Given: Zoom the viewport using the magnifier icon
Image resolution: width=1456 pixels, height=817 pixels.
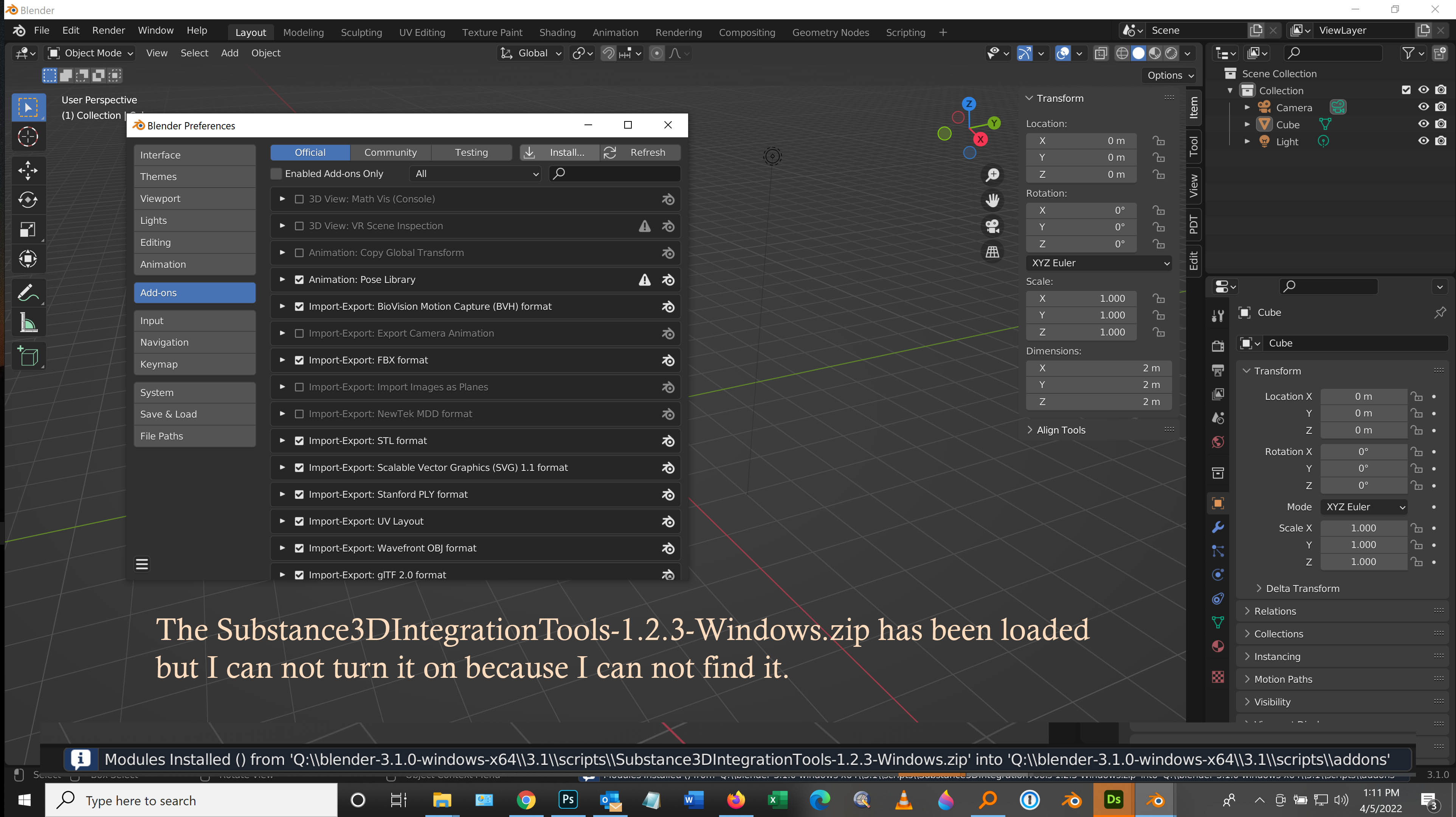Looking at the screenshot, I should point(992,175).
